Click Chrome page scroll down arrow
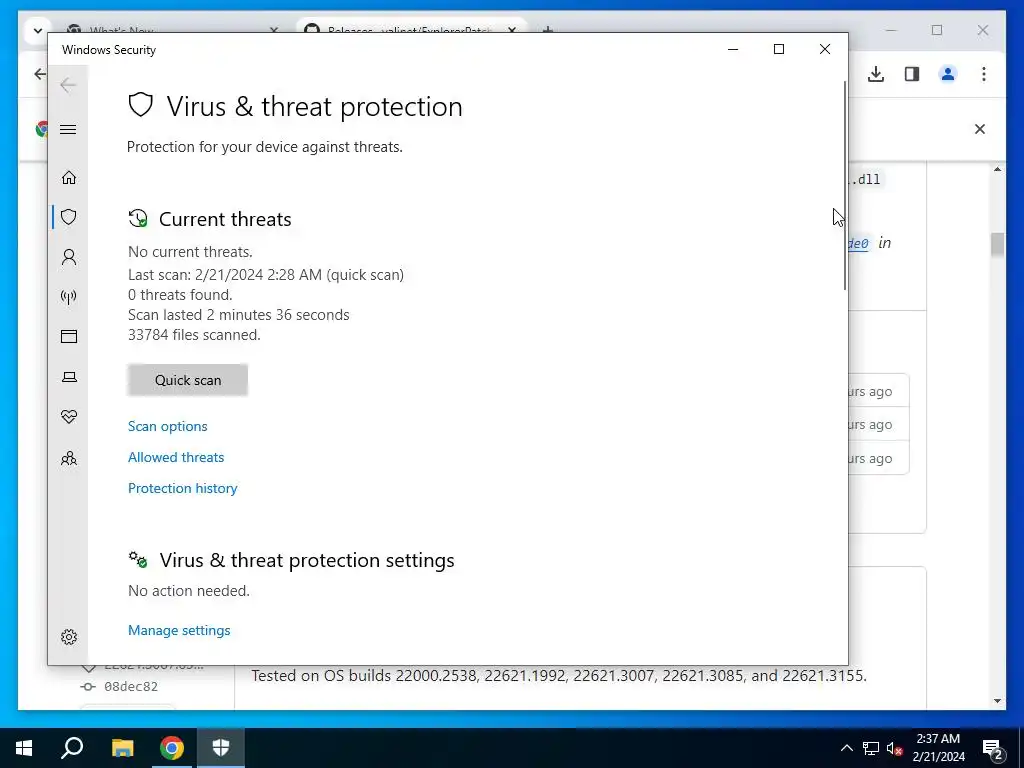 tap(997, 701)
